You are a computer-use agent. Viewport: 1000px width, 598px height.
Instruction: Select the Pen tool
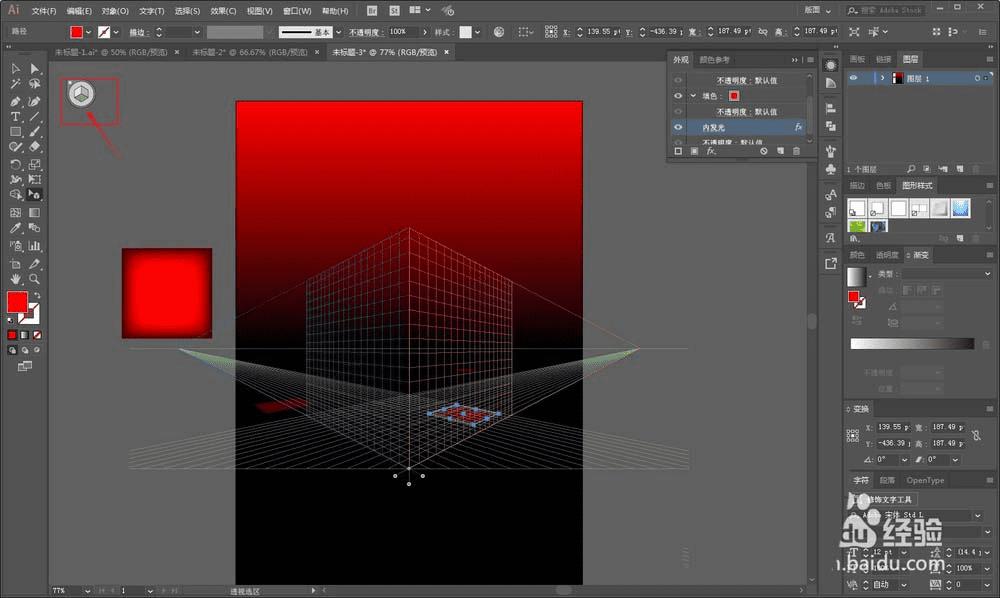coord(15,101)
